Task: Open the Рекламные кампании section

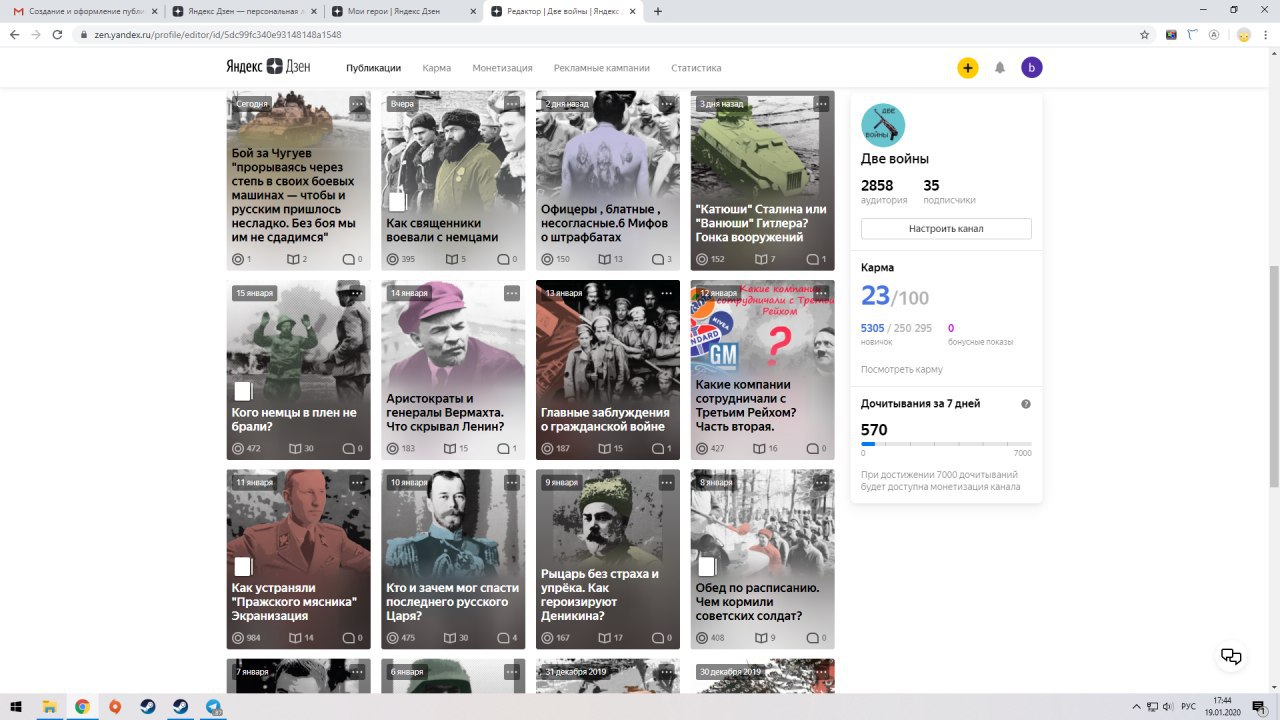Action: (602, 68)
